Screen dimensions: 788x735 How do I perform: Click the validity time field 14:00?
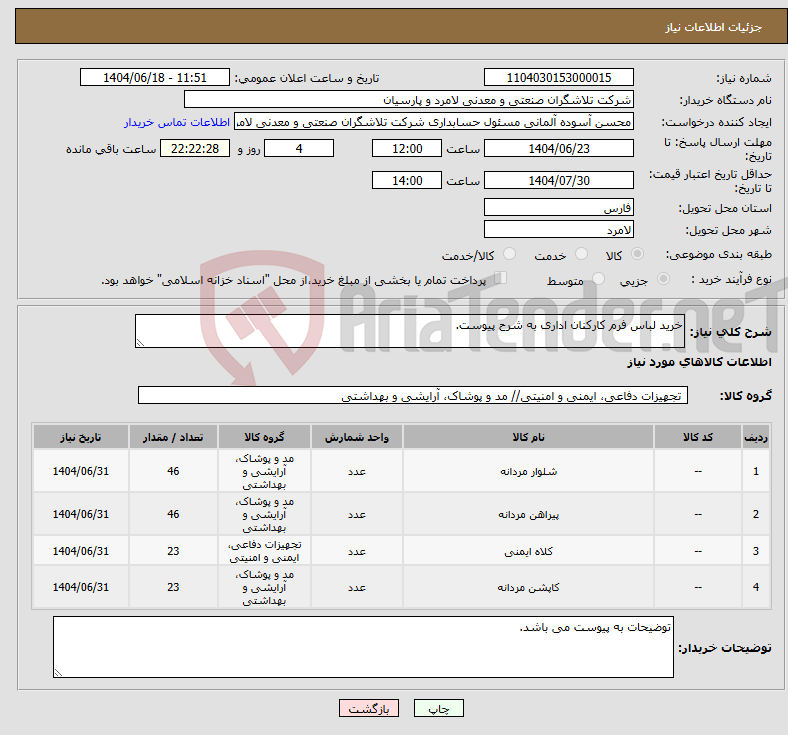(407, 180)
